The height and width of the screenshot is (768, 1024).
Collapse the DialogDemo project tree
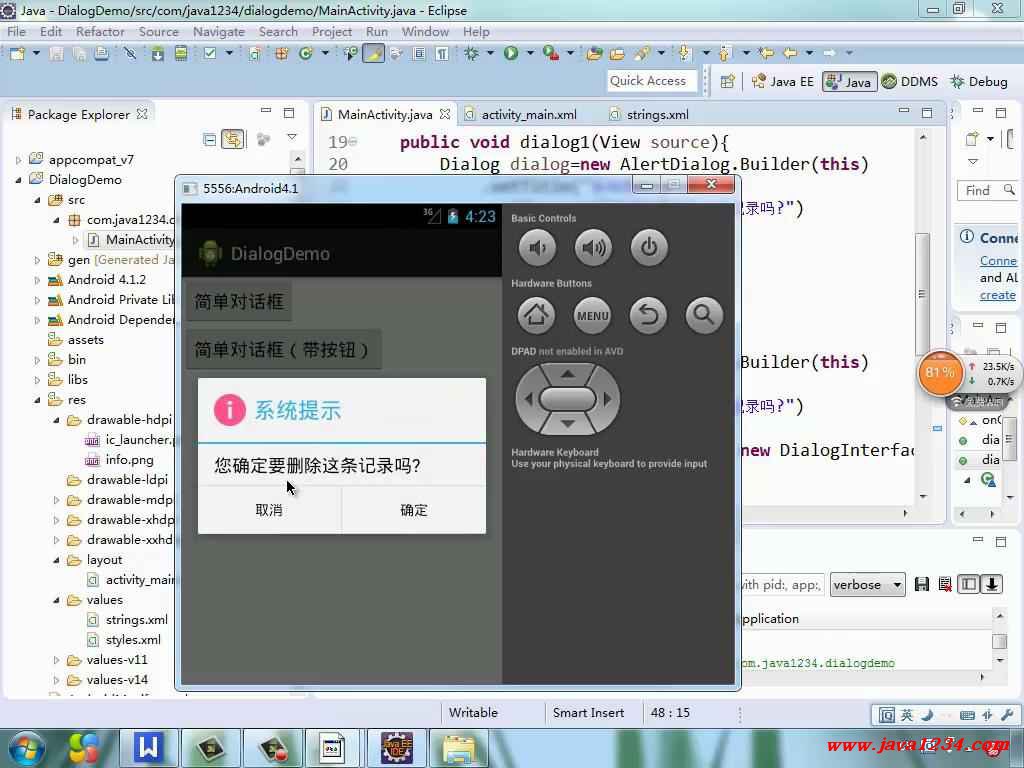coord(18,180)
